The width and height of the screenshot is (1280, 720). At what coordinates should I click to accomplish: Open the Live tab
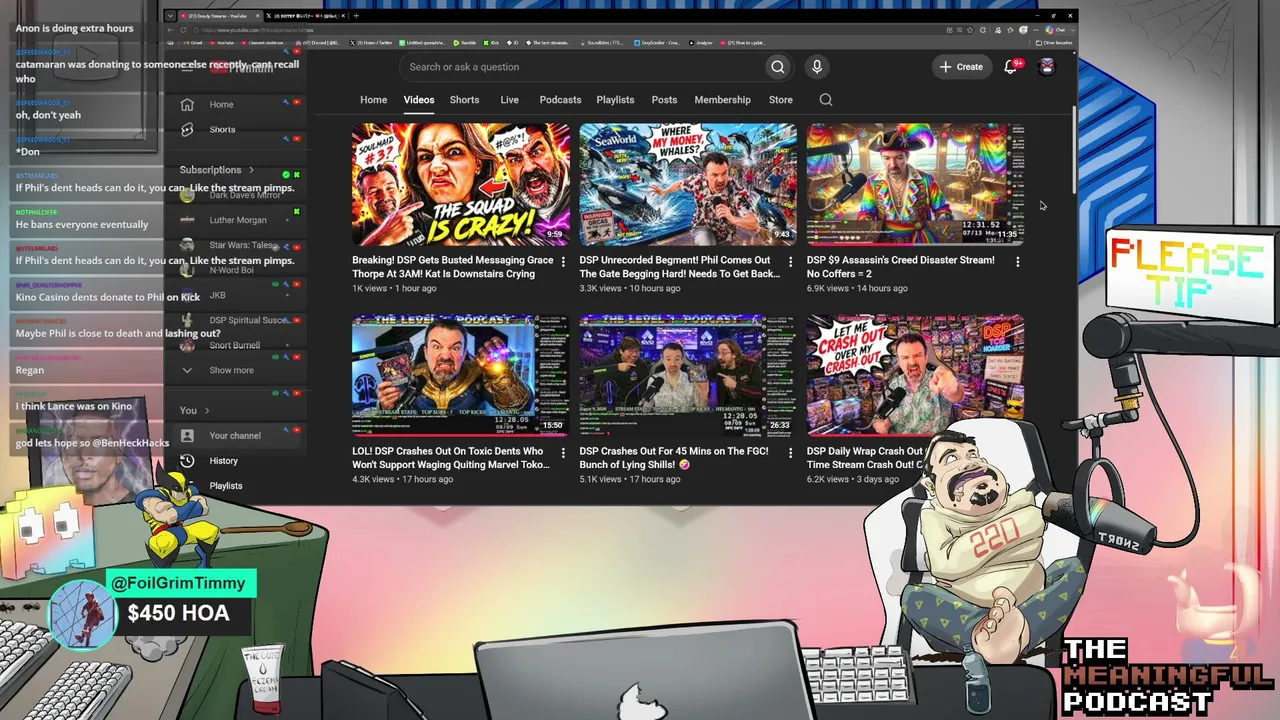click(x=509, y=100)
